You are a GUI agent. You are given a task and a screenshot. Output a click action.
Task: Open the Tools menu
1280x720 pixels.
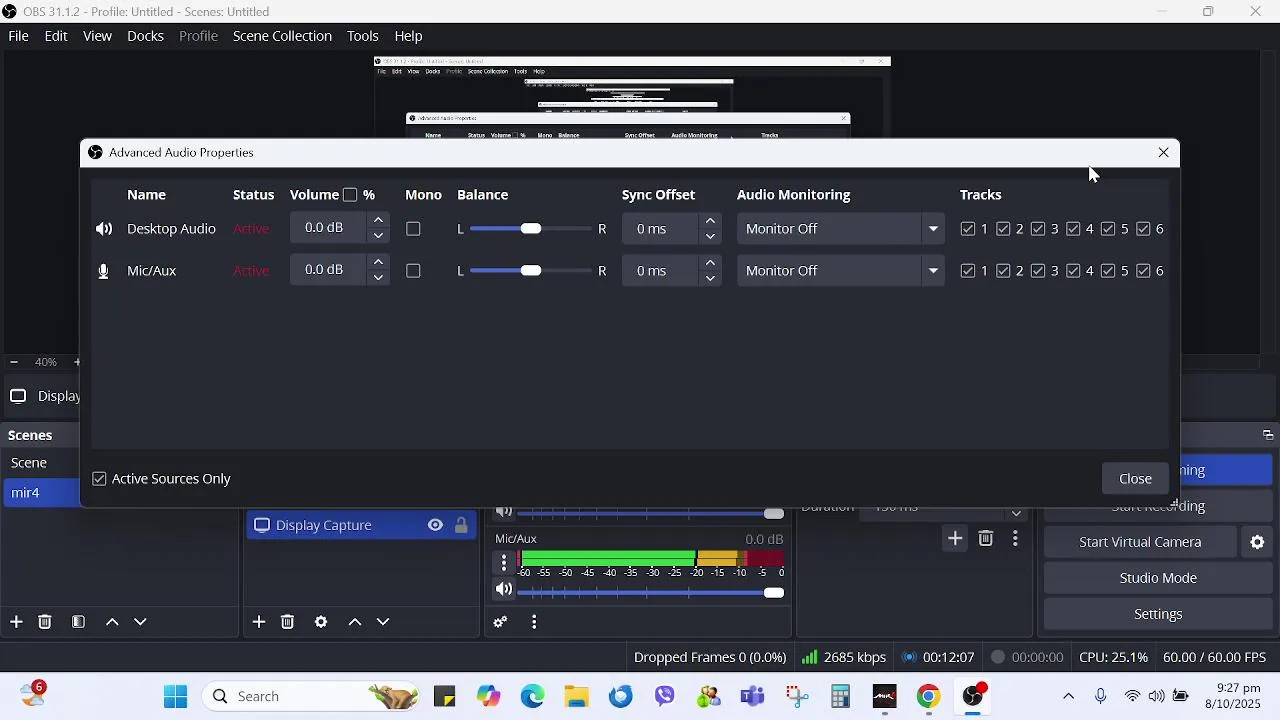coord(363,36)
